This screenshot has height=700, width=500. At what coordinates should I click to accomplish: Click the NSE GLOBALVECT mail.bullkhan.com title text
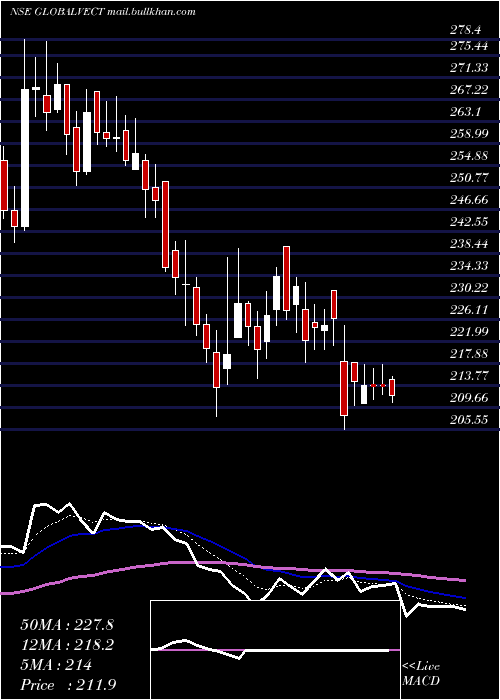click(x=103, y=12)
